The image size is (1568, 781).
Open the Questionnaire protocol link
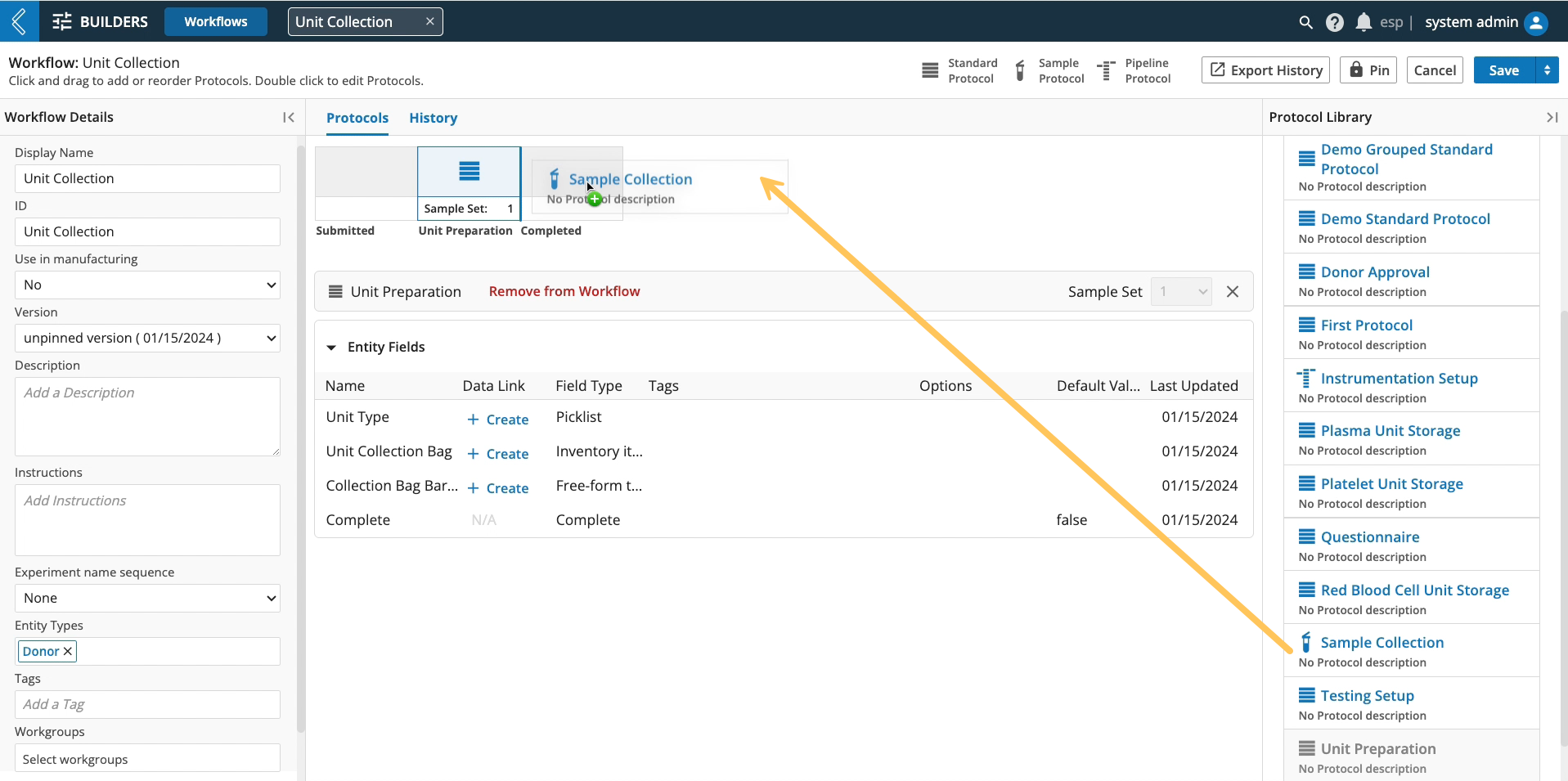click(1370, 537)
